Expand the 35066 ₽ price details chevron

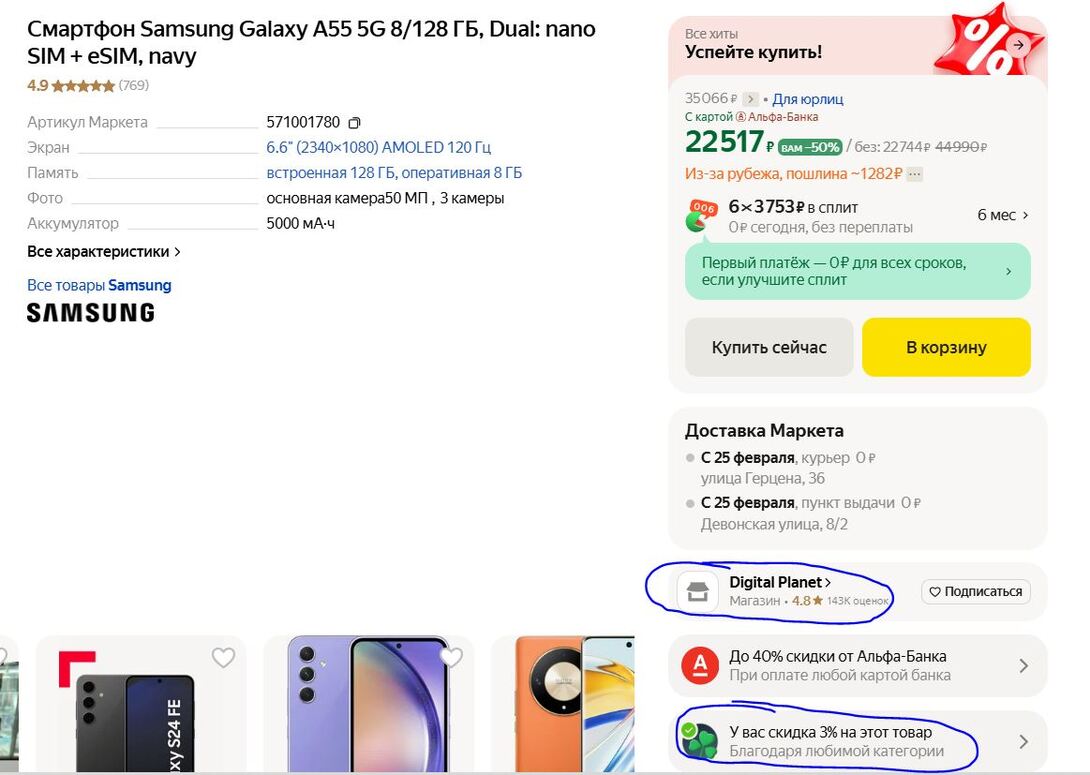751,99
